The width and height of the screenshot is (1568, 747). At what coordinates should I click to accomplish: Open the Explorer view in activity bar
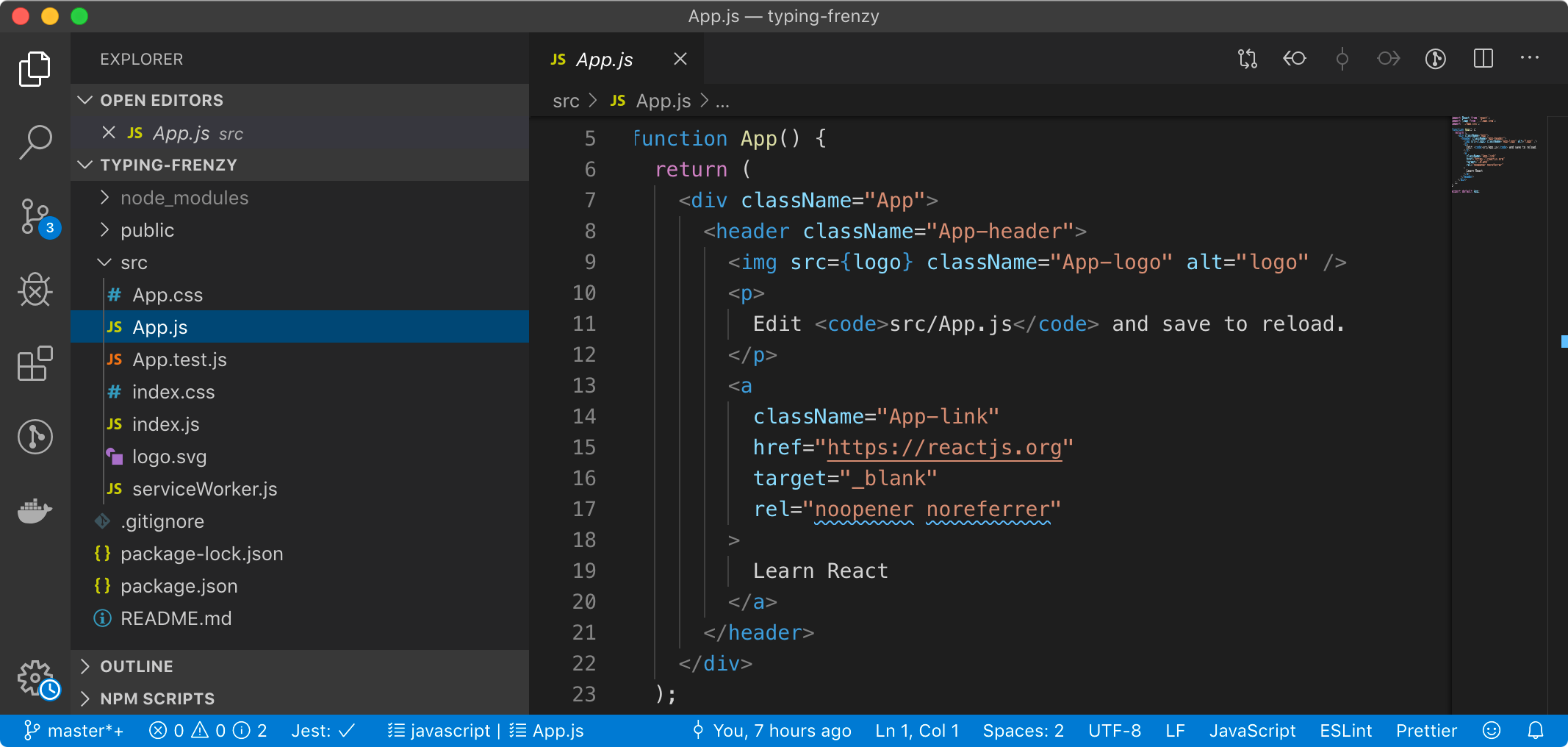pos(35,69)
